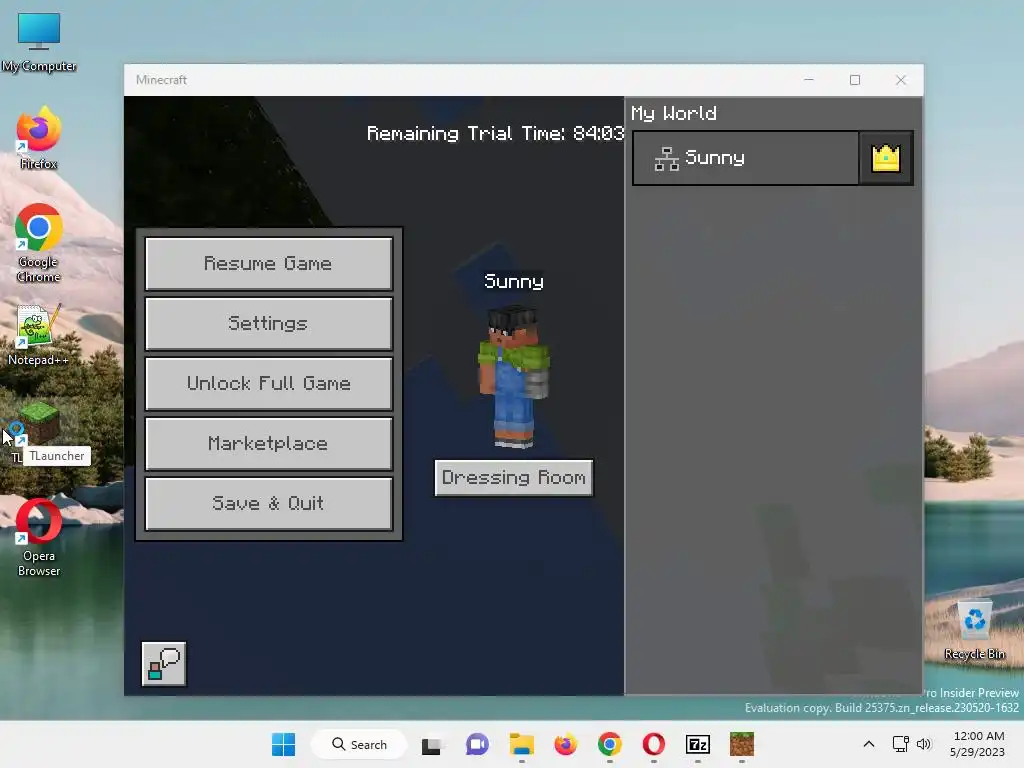Click the chat/emote icon in Minecraft
Screen dimensions: 1024x768
tap(164, 664)
